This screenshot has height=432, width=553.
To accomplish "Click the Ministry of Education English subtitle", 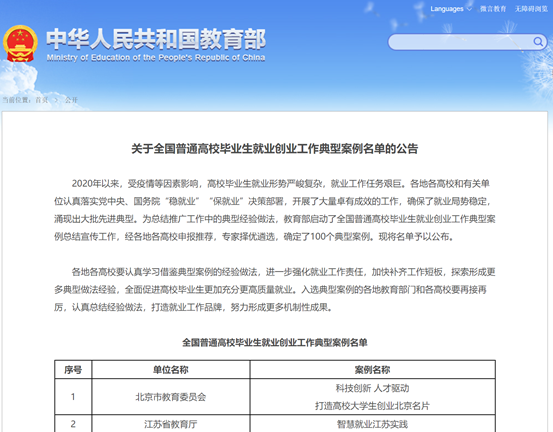I will pyautogui.click(x=156, y=58).
